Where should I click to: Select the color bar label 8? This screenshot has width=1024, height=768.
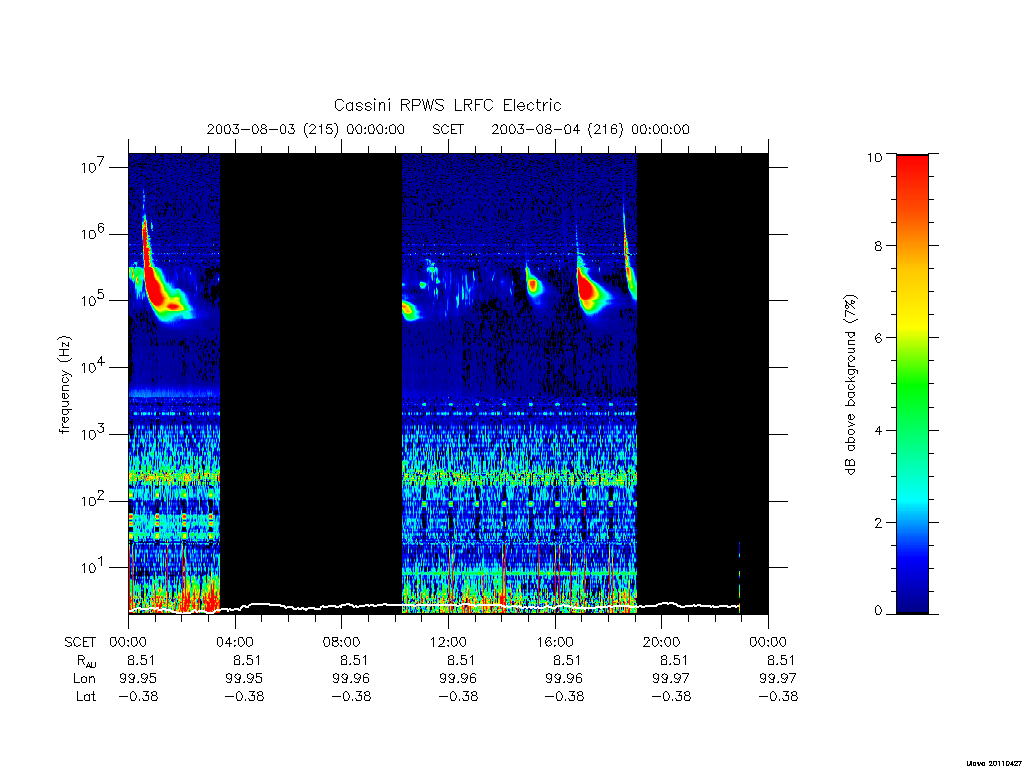pyautogui.click(x=878, y=246)
